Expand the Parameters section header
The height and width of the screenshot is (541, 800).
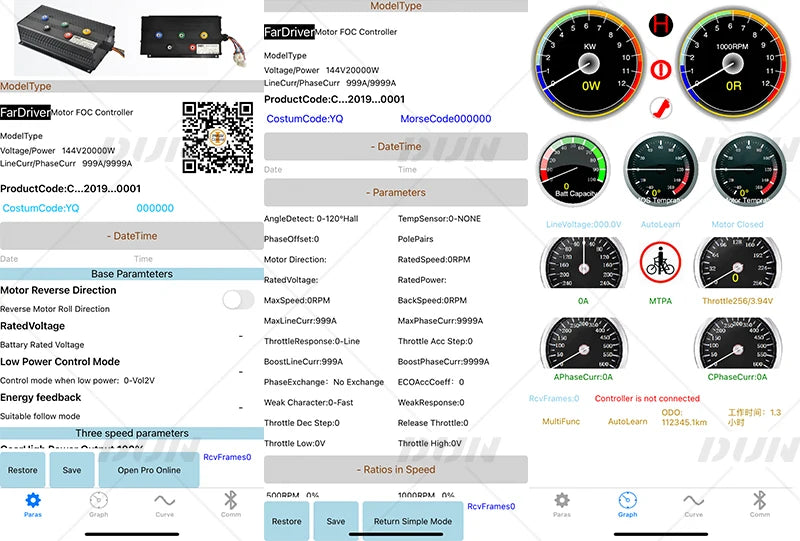coord(396,192)
